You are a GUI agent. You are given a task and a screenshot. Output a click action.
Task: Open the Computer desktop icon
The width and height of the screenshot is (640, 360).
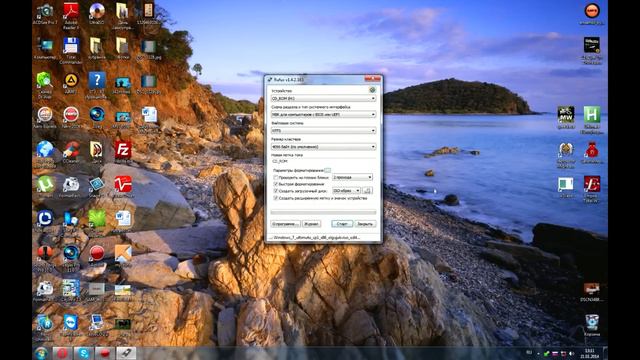click(45, 48)
